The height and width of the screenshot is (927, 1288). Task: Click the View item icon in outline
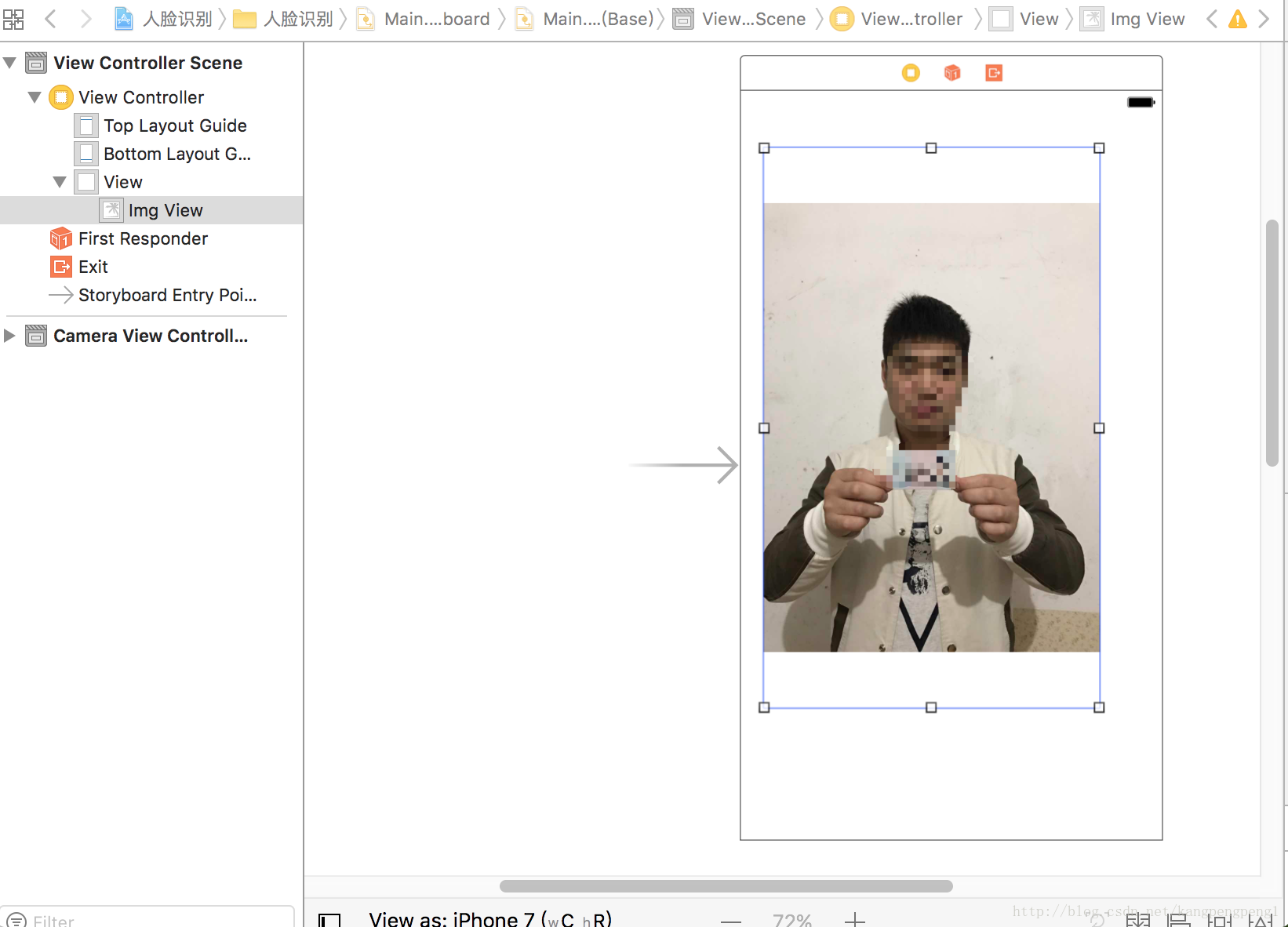(x=86, y=182)
